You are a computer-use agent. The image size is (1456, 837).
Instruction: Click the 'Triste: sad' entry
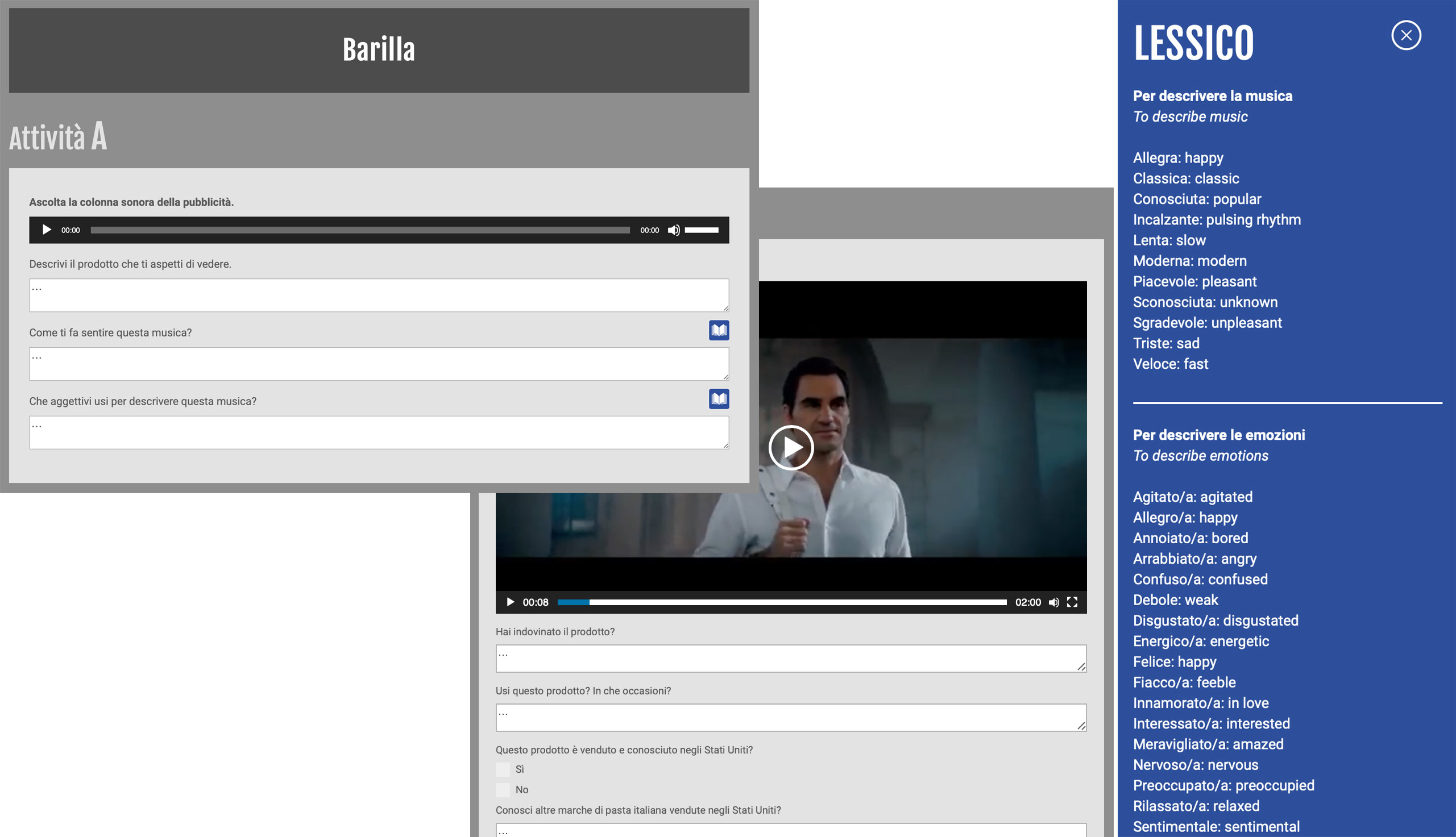1166,343
